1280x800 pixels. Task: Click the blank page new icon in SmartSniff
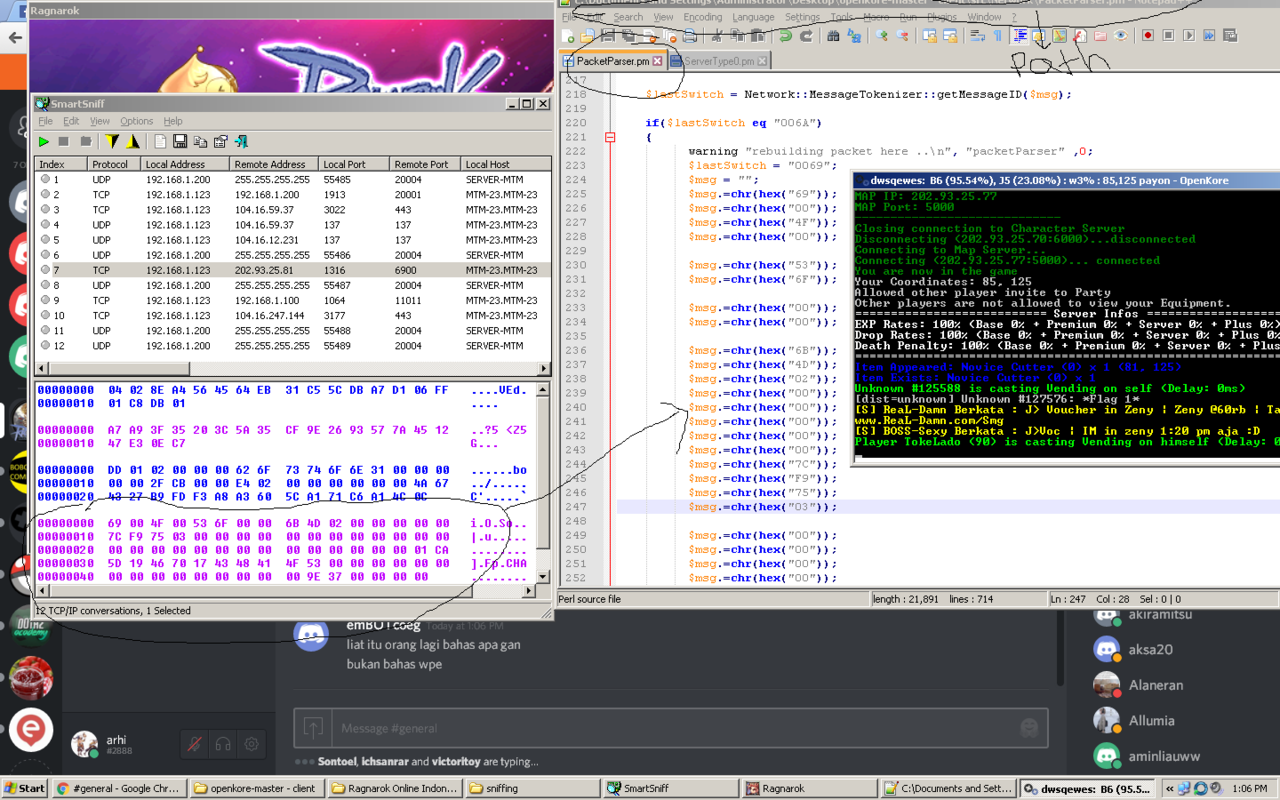tap(160, 142)
